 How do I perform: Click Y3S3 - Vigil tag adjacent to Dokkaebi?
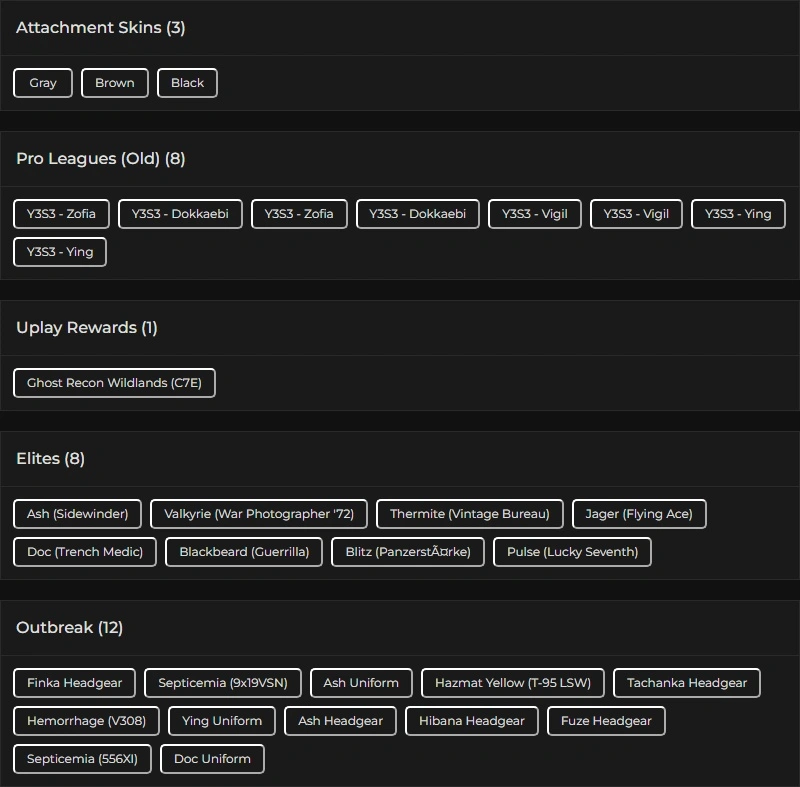[x=535, y=214]
